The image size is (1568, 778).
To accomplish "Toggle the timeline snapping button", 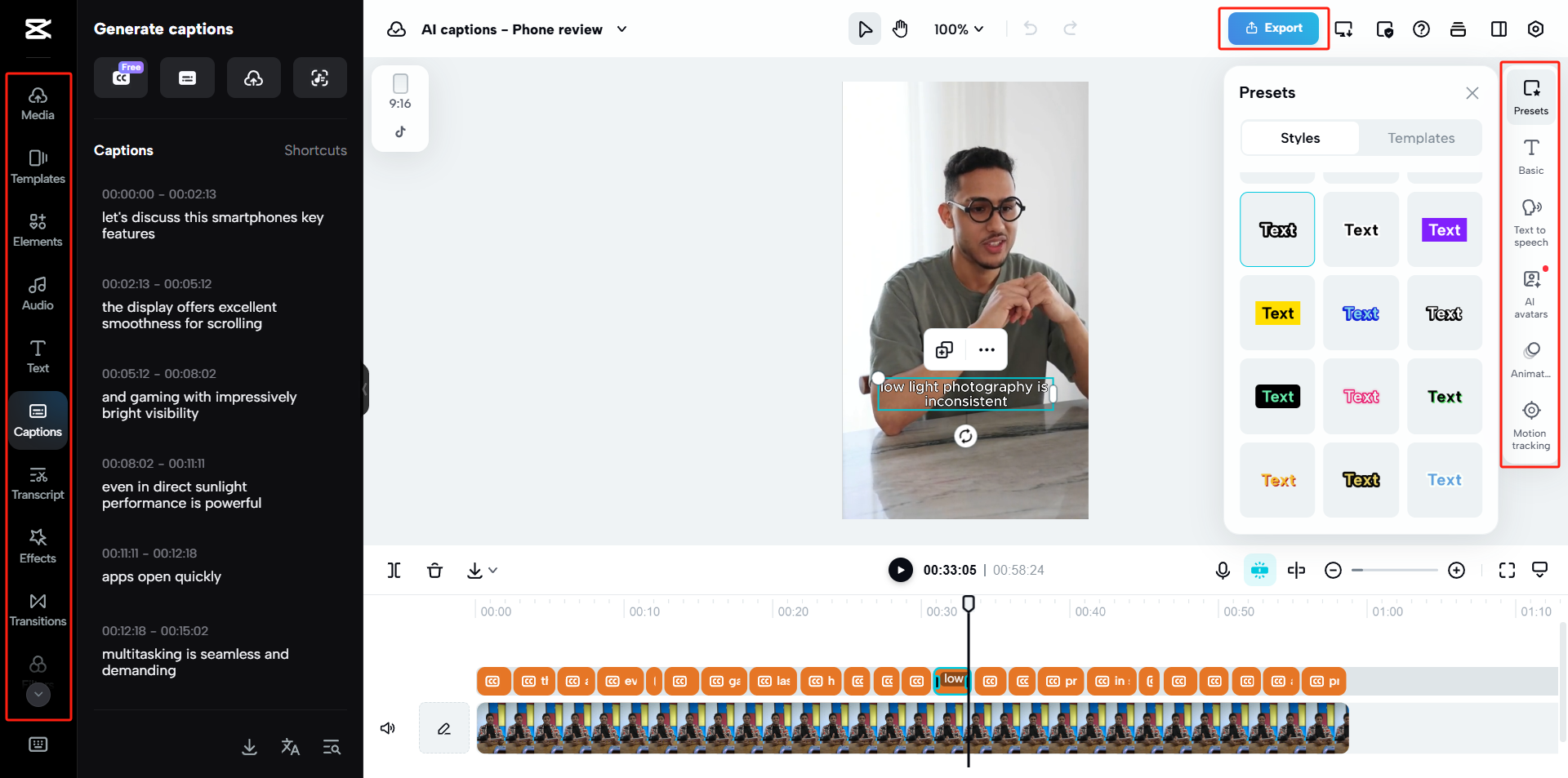I will [x=1259, y=570].
